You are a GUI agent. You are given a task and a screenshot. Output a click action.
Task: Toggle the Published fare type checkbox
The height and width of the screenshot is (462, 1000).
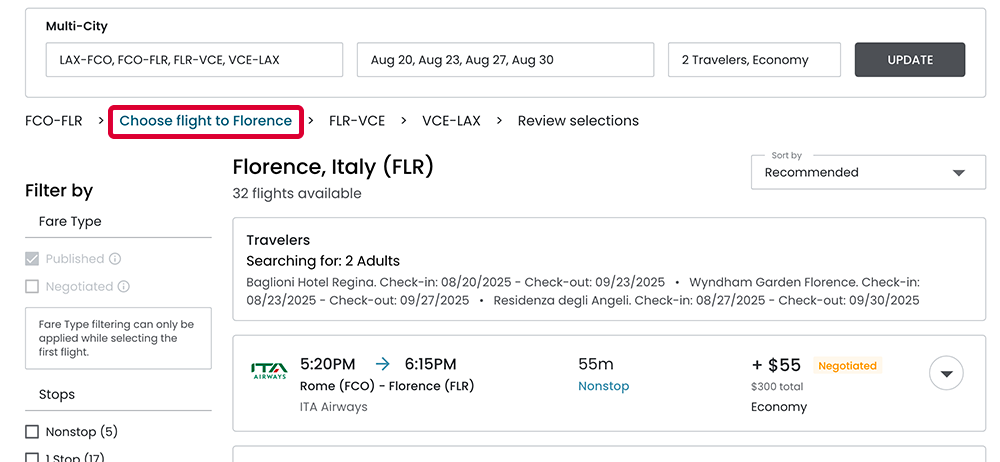tap(32, 259)
